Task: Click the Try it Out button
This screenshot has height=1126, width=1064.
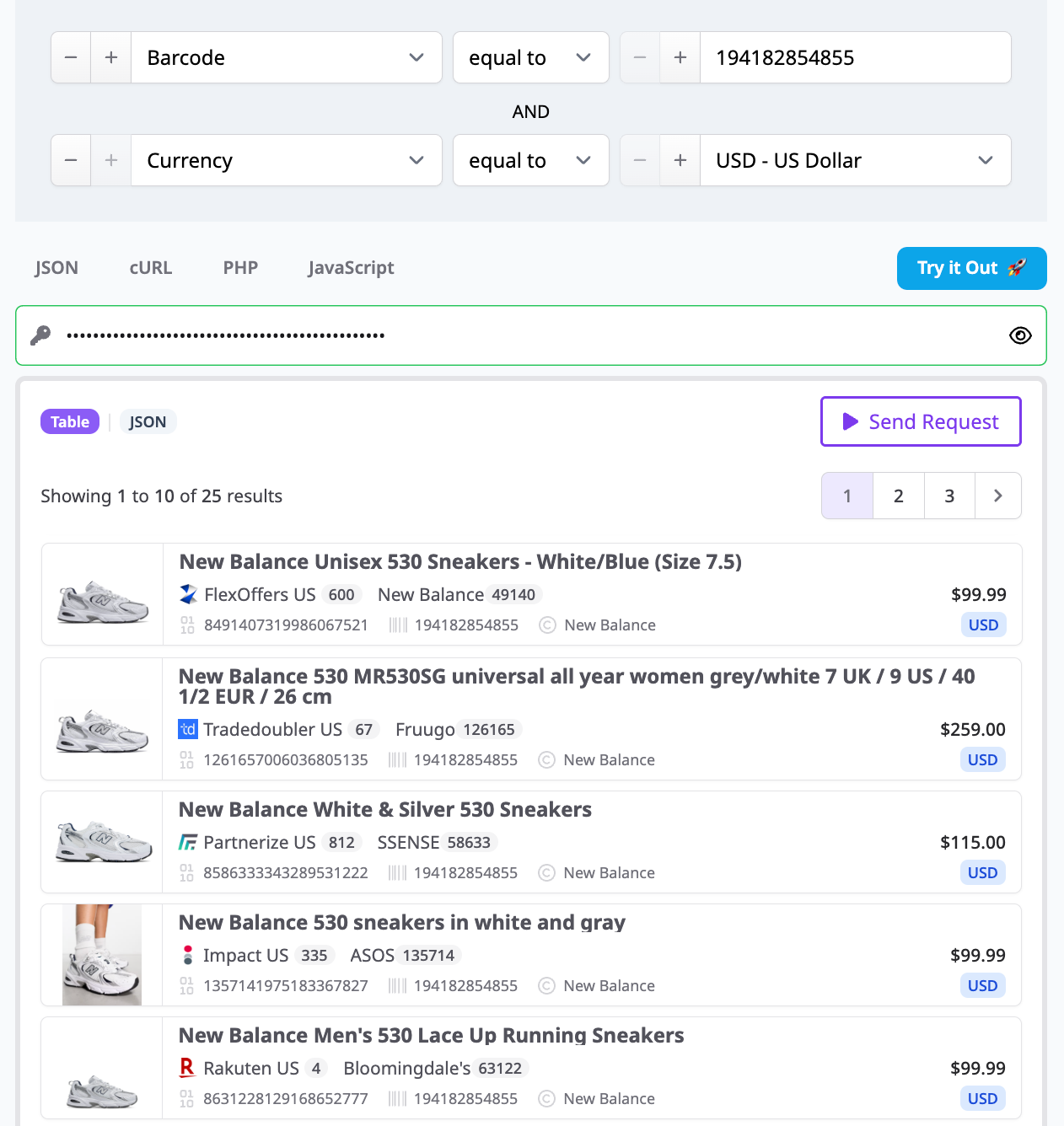Action: point(972,268)
